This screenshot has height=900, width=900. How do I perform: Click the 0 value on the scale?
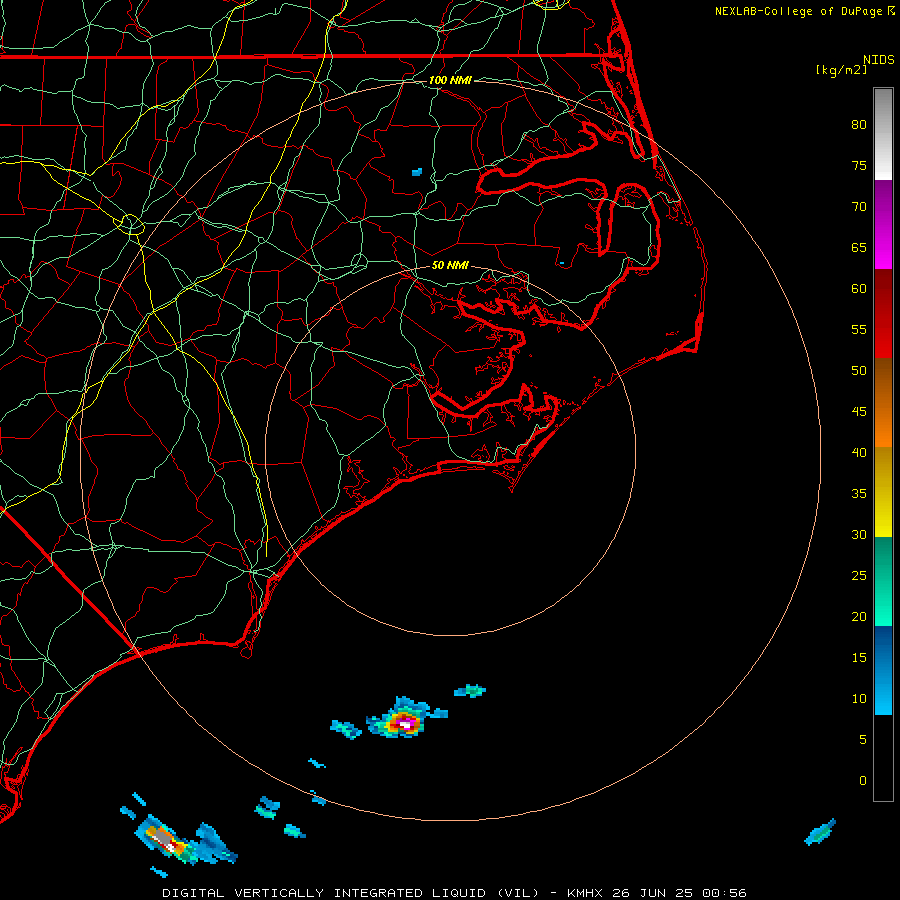point(863,781)
